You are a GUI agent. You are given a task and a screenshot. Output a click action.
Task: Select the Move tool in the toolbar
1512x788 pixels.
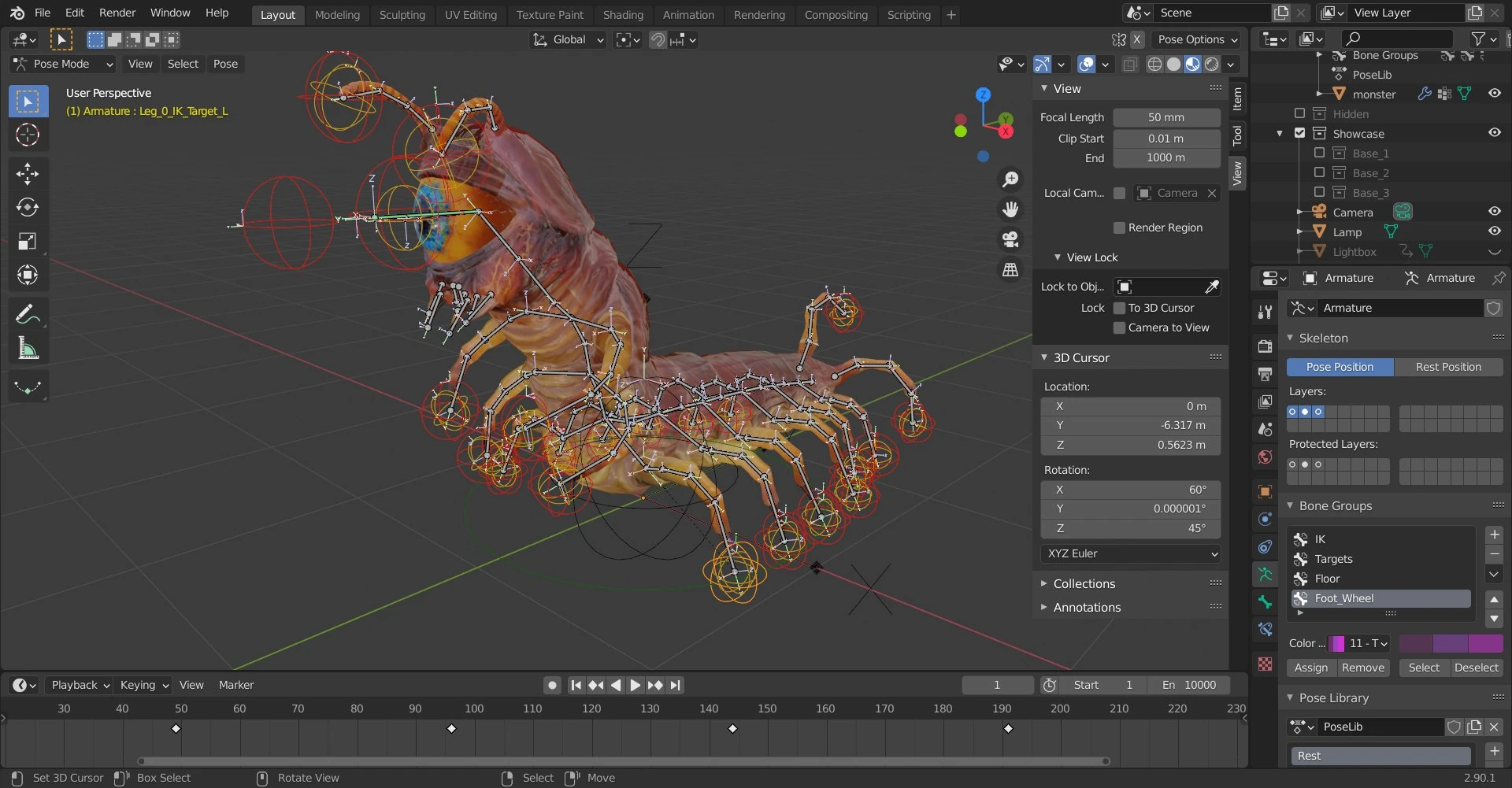[28, 173]
